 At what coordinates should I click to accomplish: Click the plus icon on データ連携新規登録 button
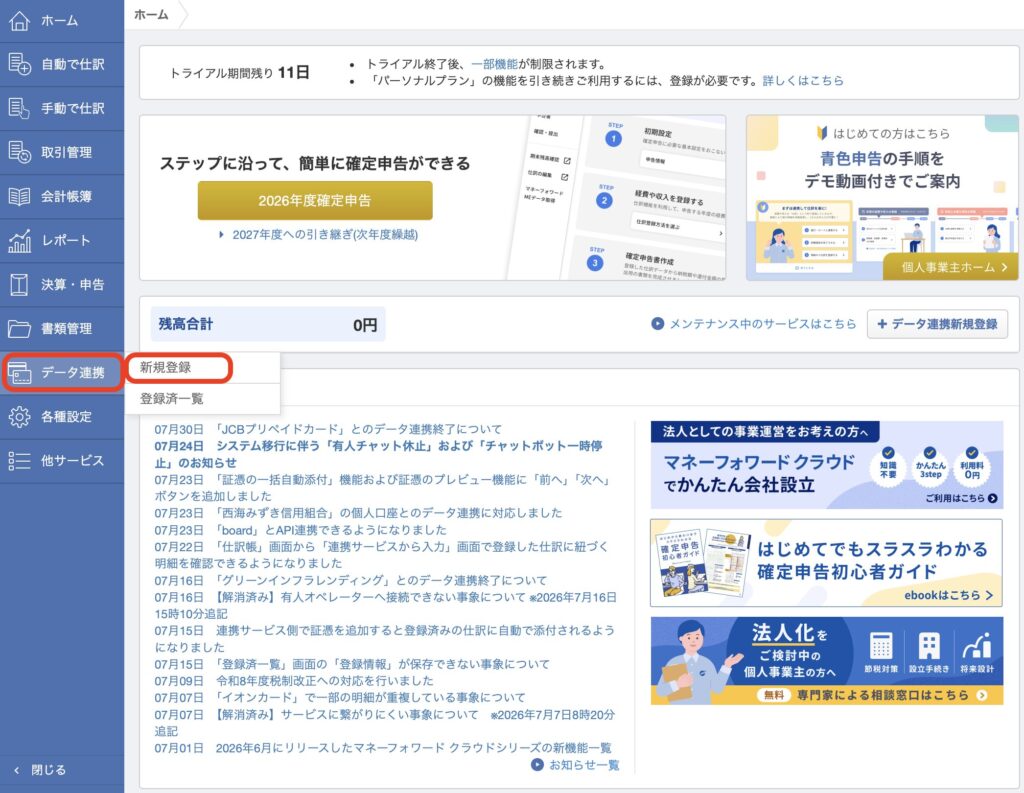pos(882,323)
